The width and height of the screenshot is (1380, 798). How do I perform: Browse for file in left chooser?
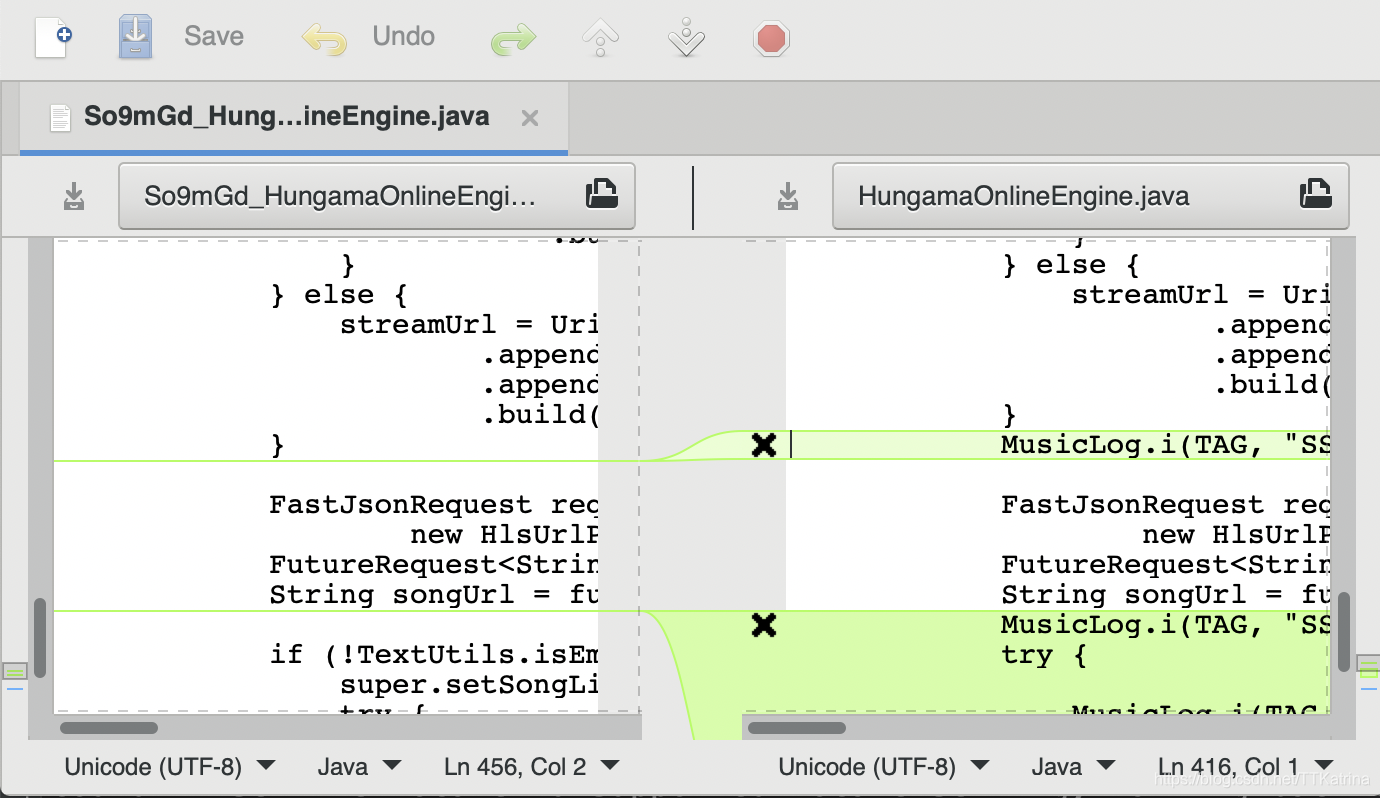pyautogui.click(x=601, y=194)
